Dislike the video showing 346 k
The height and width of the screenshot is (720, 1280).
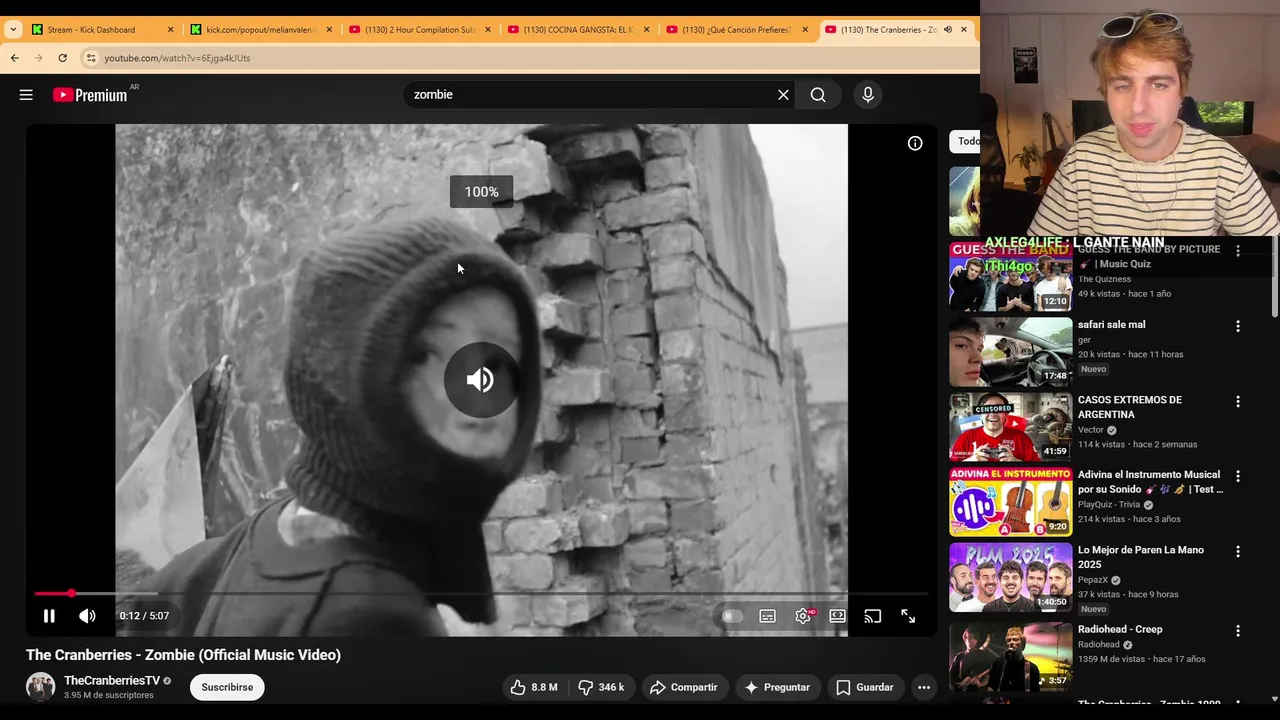(602, 687)
